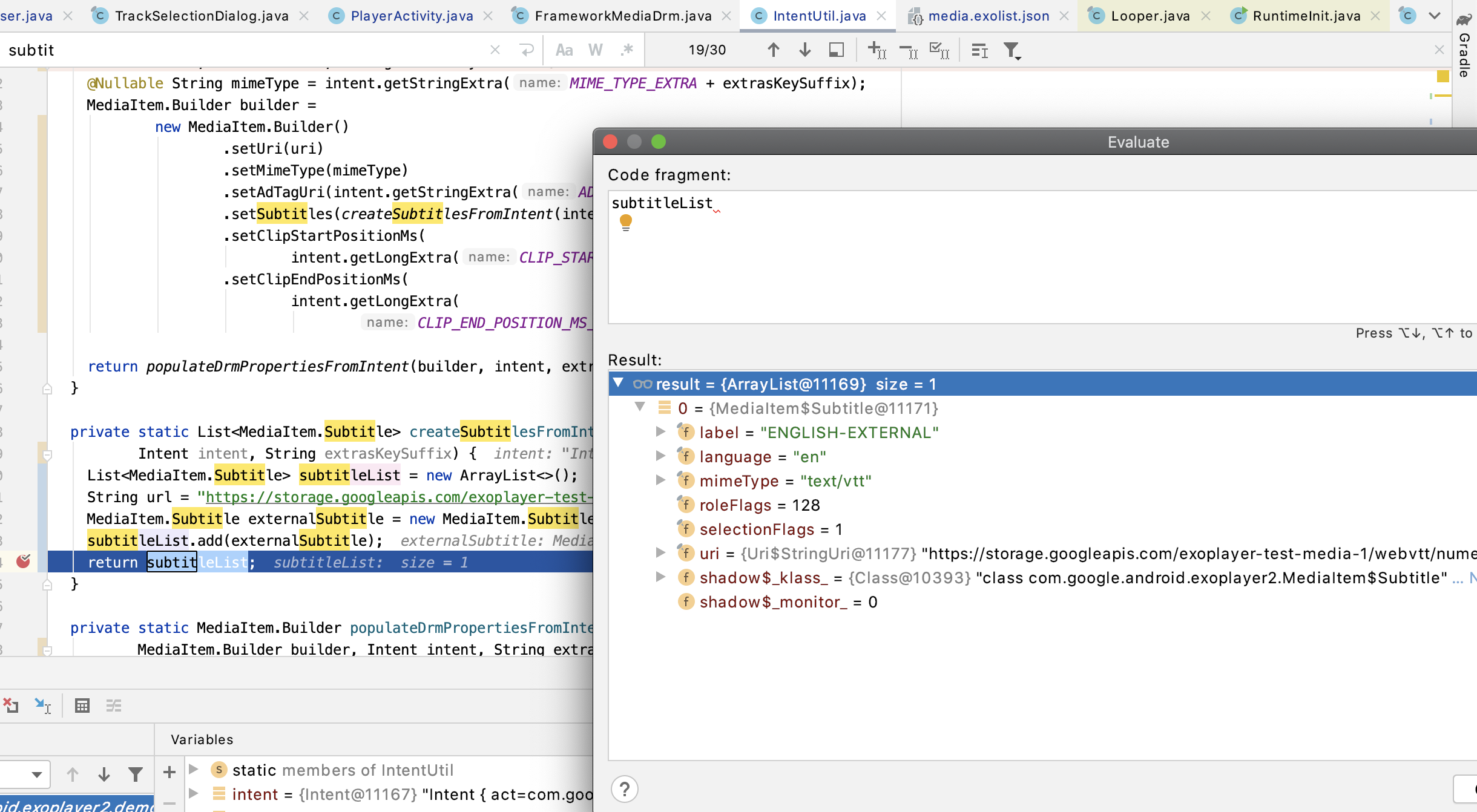The width and height of the screenshot is (1477, 812).
Task: Go to previous search occurrence arrow
Action: 773,50
